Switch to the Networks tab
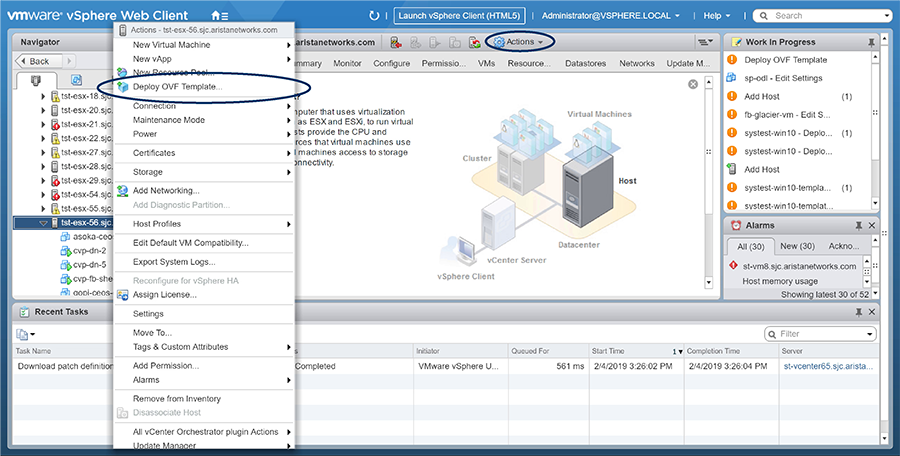The image size is (900, 456). tap(637, 63)
